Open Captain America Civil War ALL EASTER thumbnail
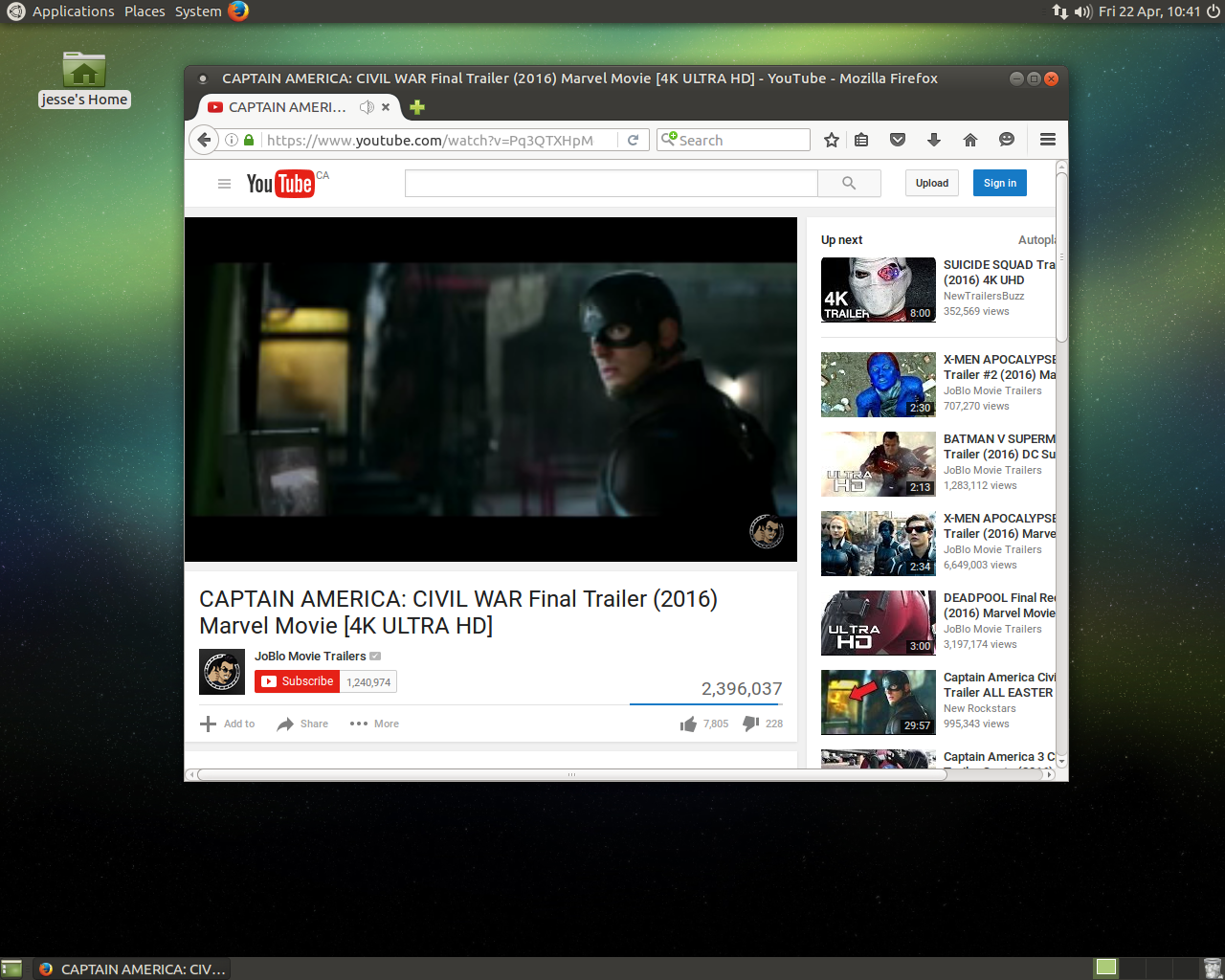 coord(879,702)
